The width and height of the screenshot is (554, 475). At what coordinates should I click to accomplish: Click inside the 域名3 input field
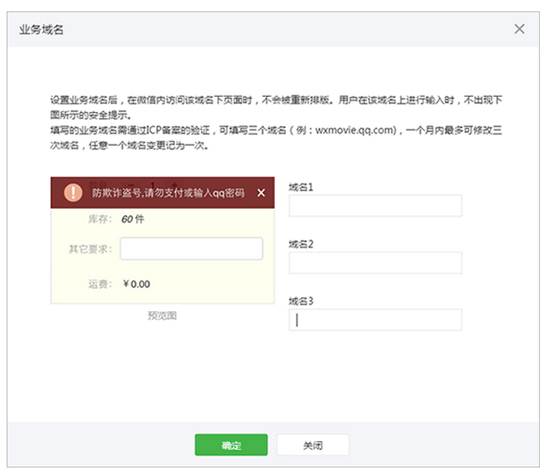pos(375,320)
